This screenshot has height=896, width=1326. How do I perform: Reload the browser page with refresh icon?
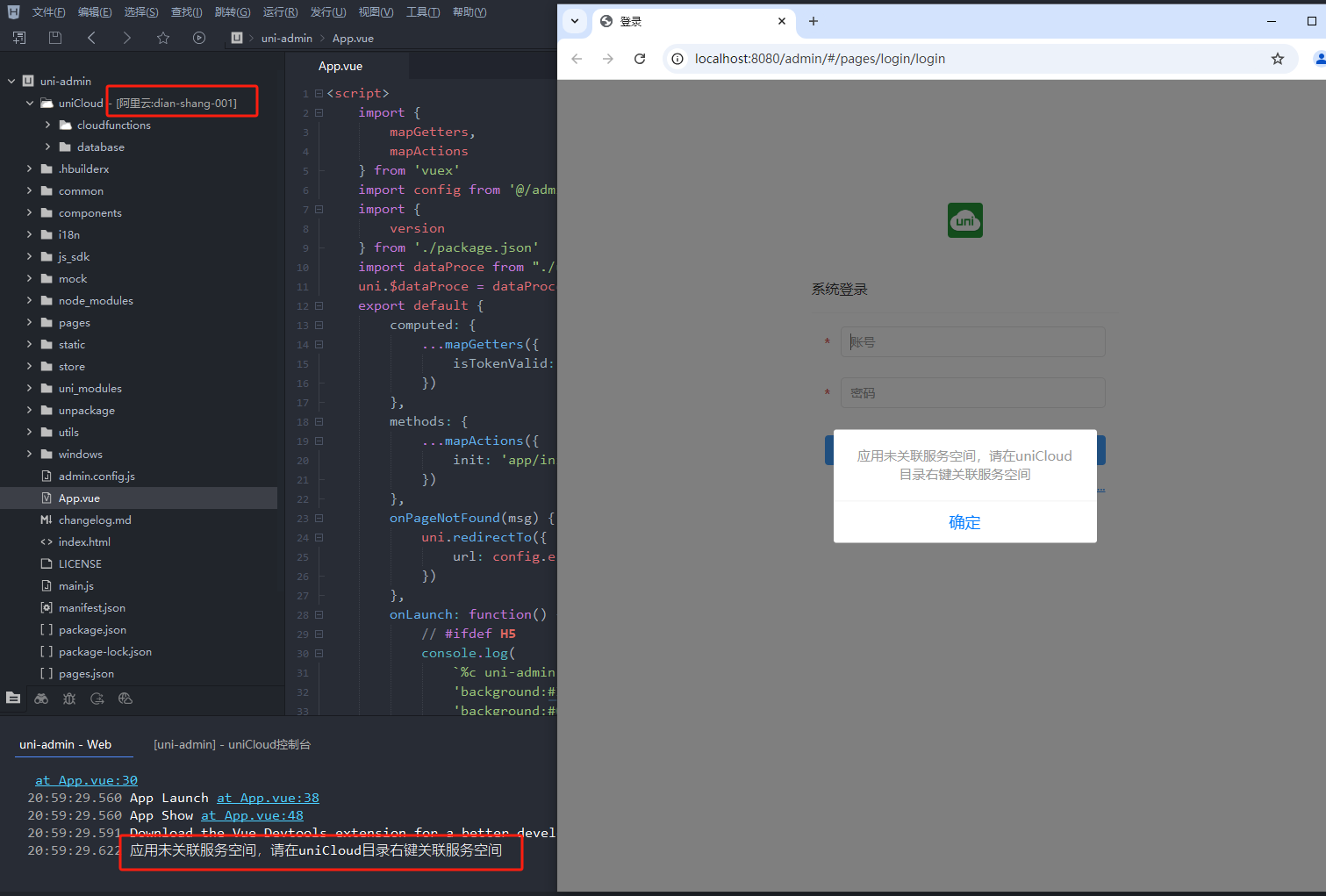pyautogui.click(x=640, y=59)
